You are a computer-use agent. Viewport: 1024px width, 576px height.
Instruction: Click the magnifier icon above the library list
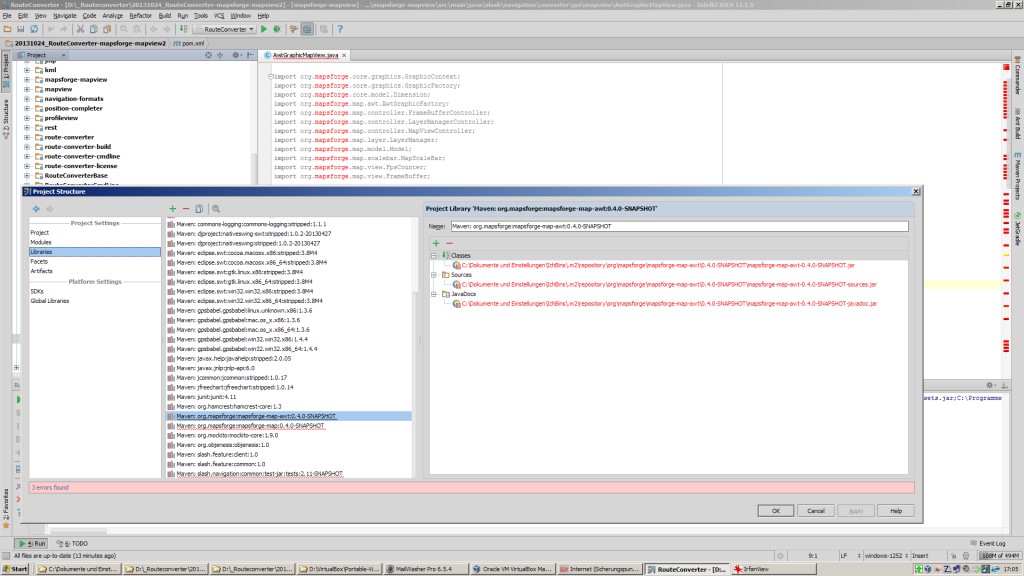[215, 209]
